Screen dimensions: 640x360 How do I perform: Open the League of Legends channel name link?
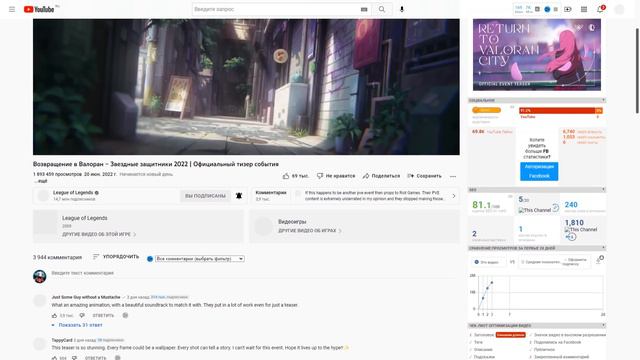(73, 193)
